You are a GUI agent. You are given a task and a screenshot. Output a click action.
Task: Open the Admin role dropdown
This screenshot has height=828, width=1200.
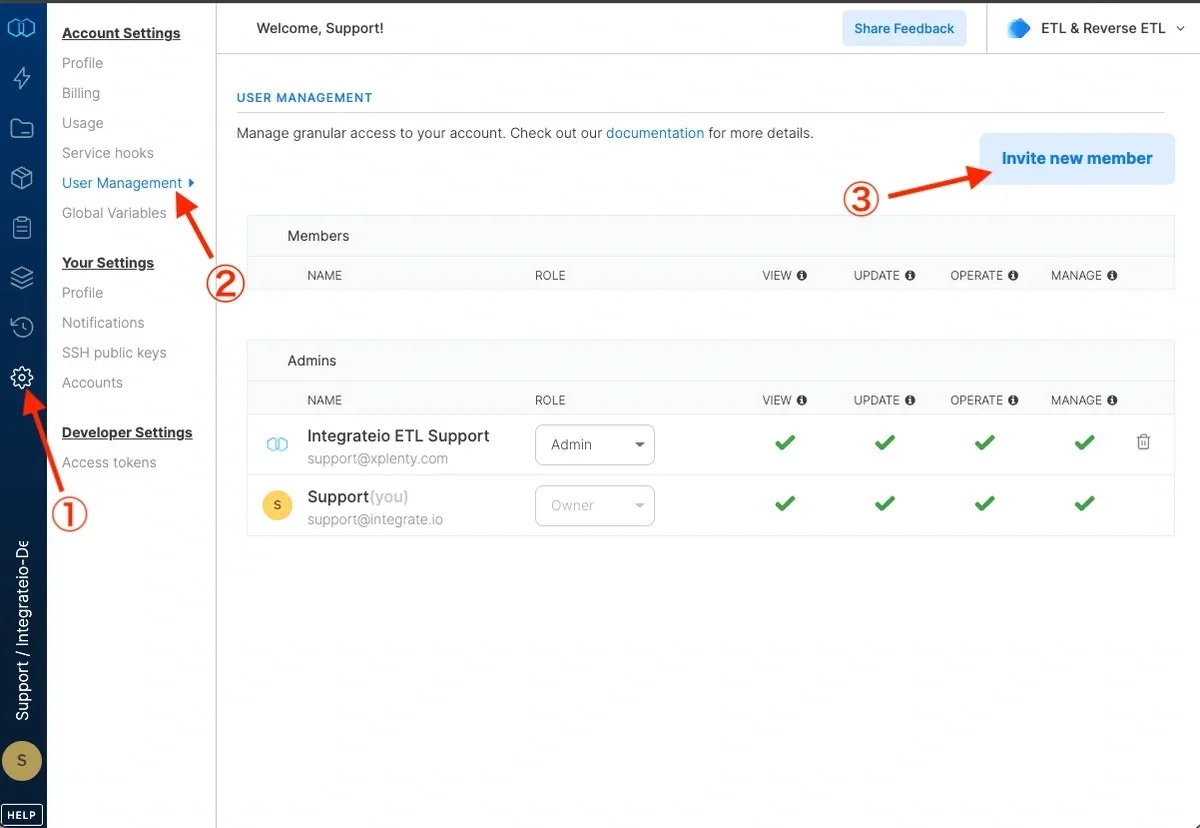594,444
